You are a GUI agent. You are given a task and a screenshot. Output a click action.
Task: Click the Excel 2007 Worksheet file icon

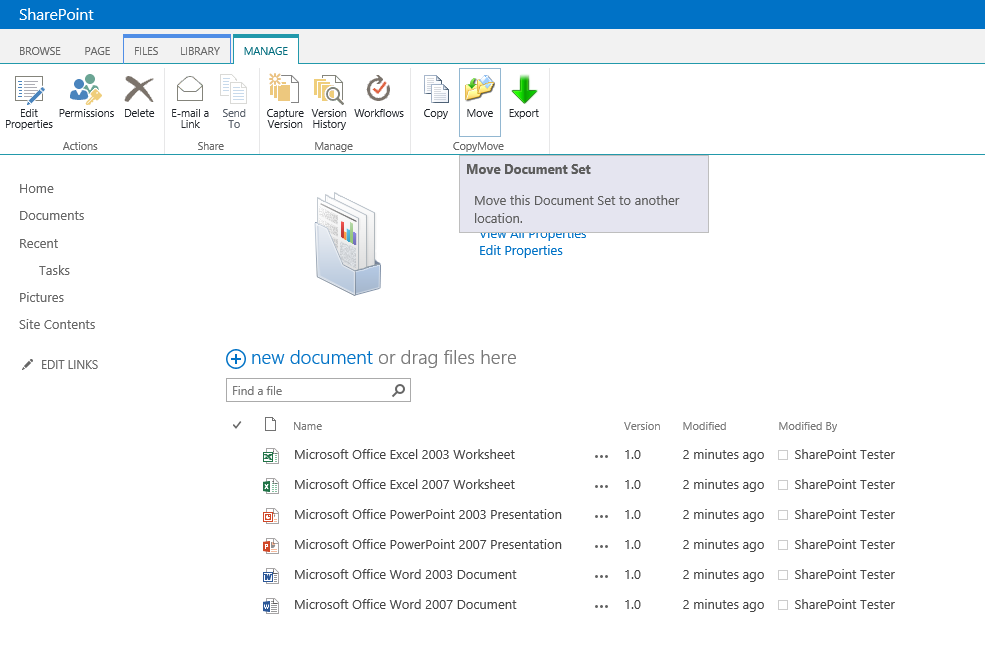271,485
